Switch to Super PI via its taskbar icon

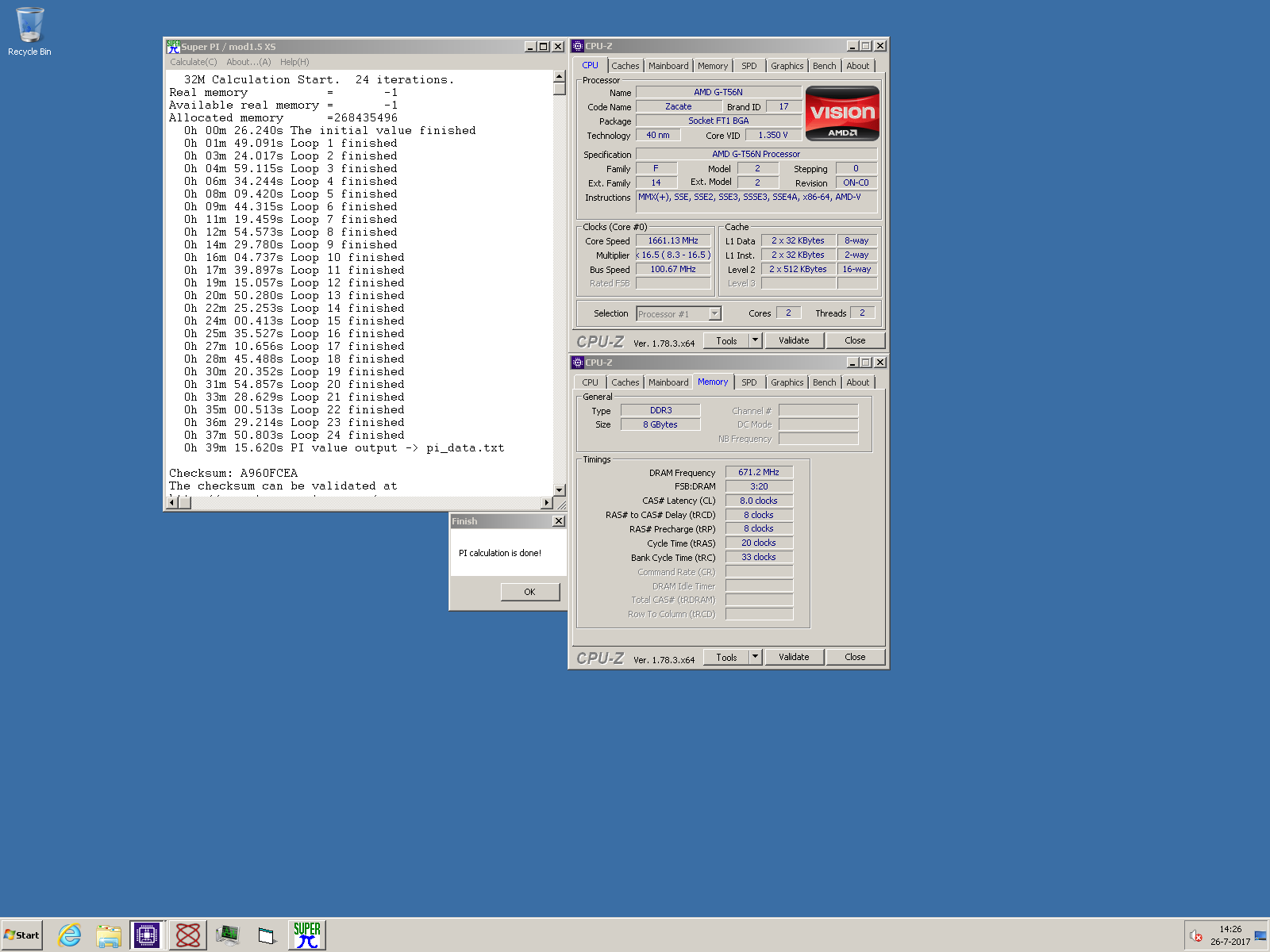pyautogui.click(x=307, y=935)
